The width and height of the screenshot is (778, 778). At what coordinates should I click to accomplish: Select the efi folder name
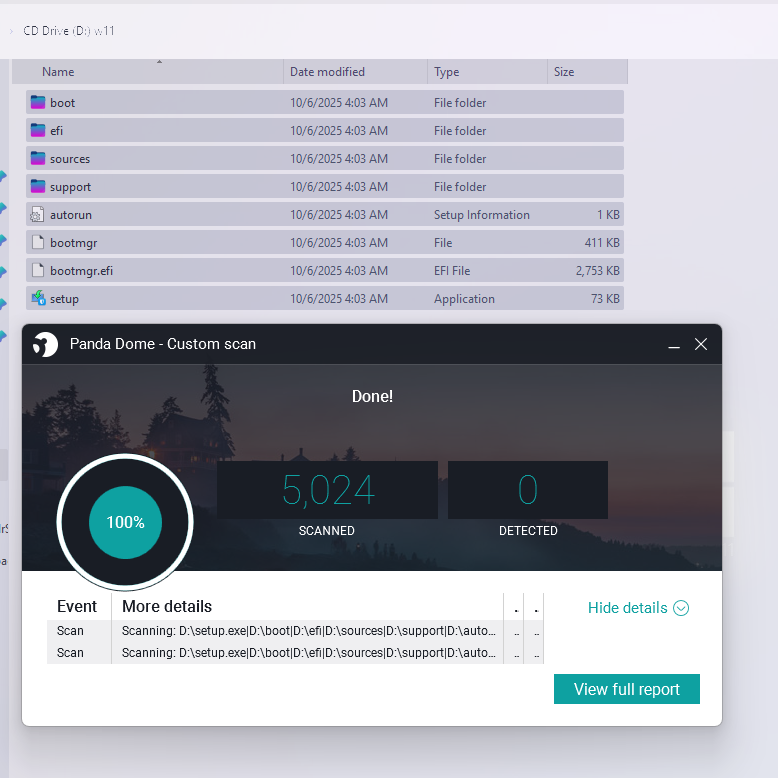click(x=56, y=130)
